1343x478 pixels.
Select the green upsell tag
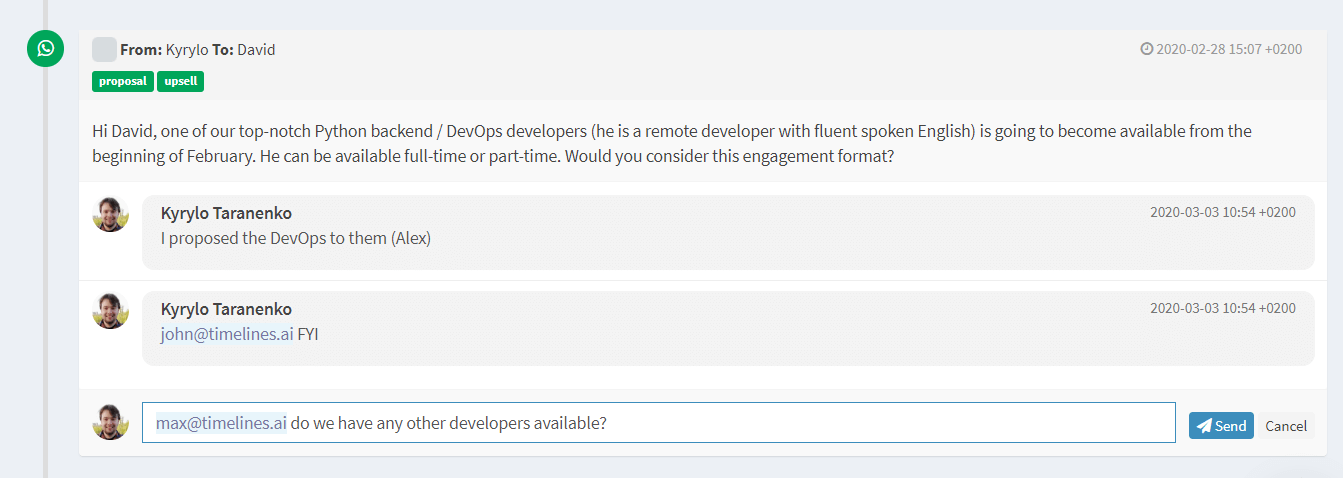180,81
